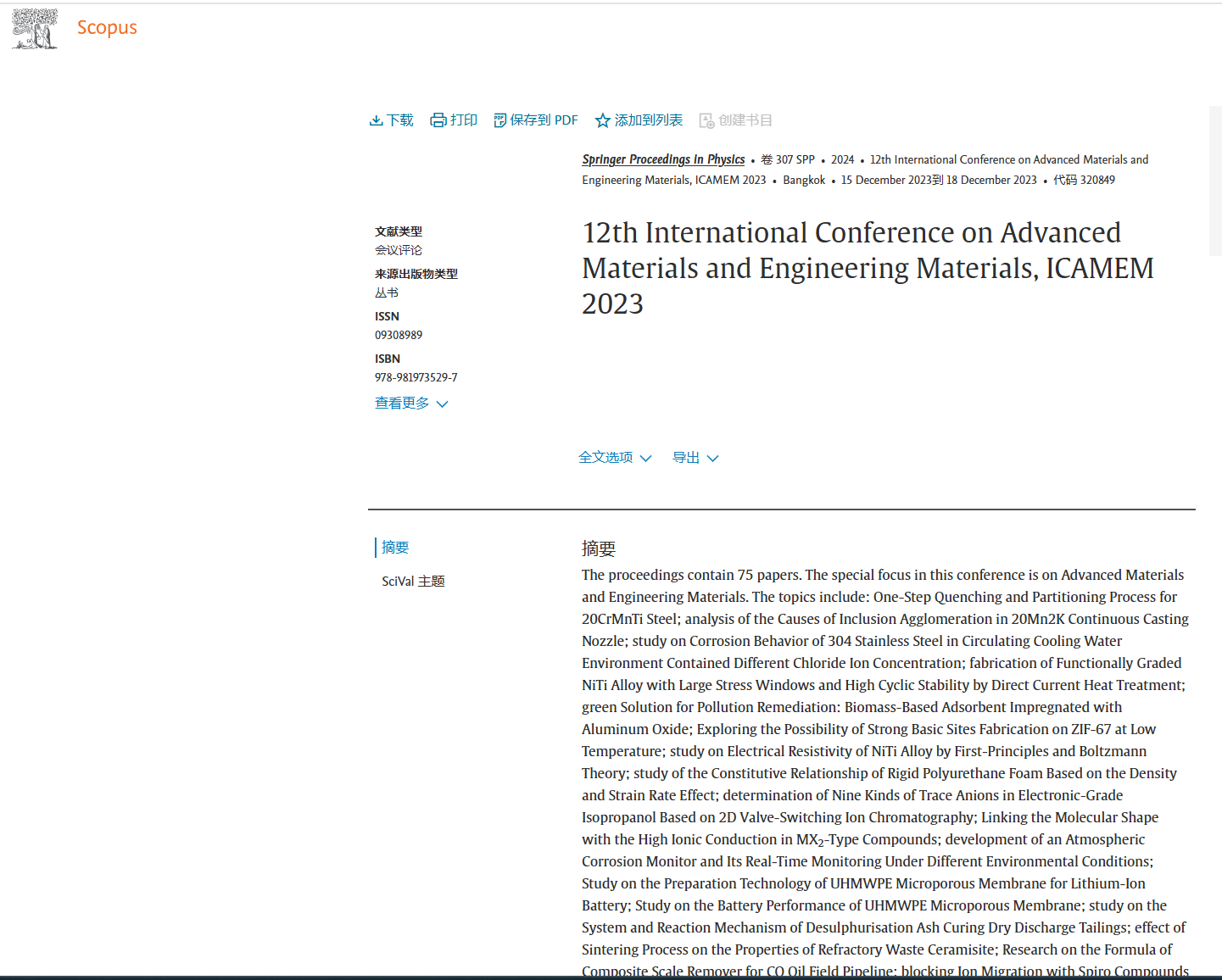Viewport: 1222px width, 980px height.
Task: Click the 来源出版物类型 label
Action: tap(416, 274)
